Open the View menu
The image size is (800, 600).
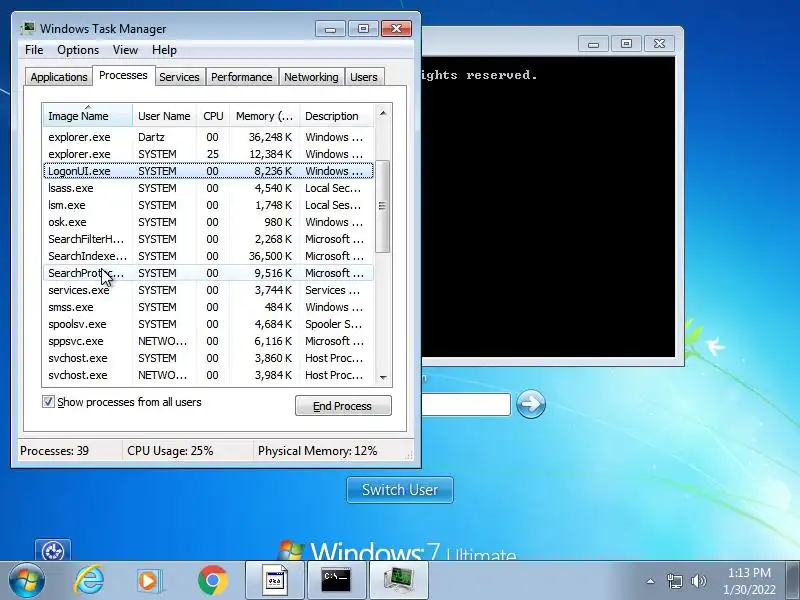pyautogui.click(x=126, y=50)
